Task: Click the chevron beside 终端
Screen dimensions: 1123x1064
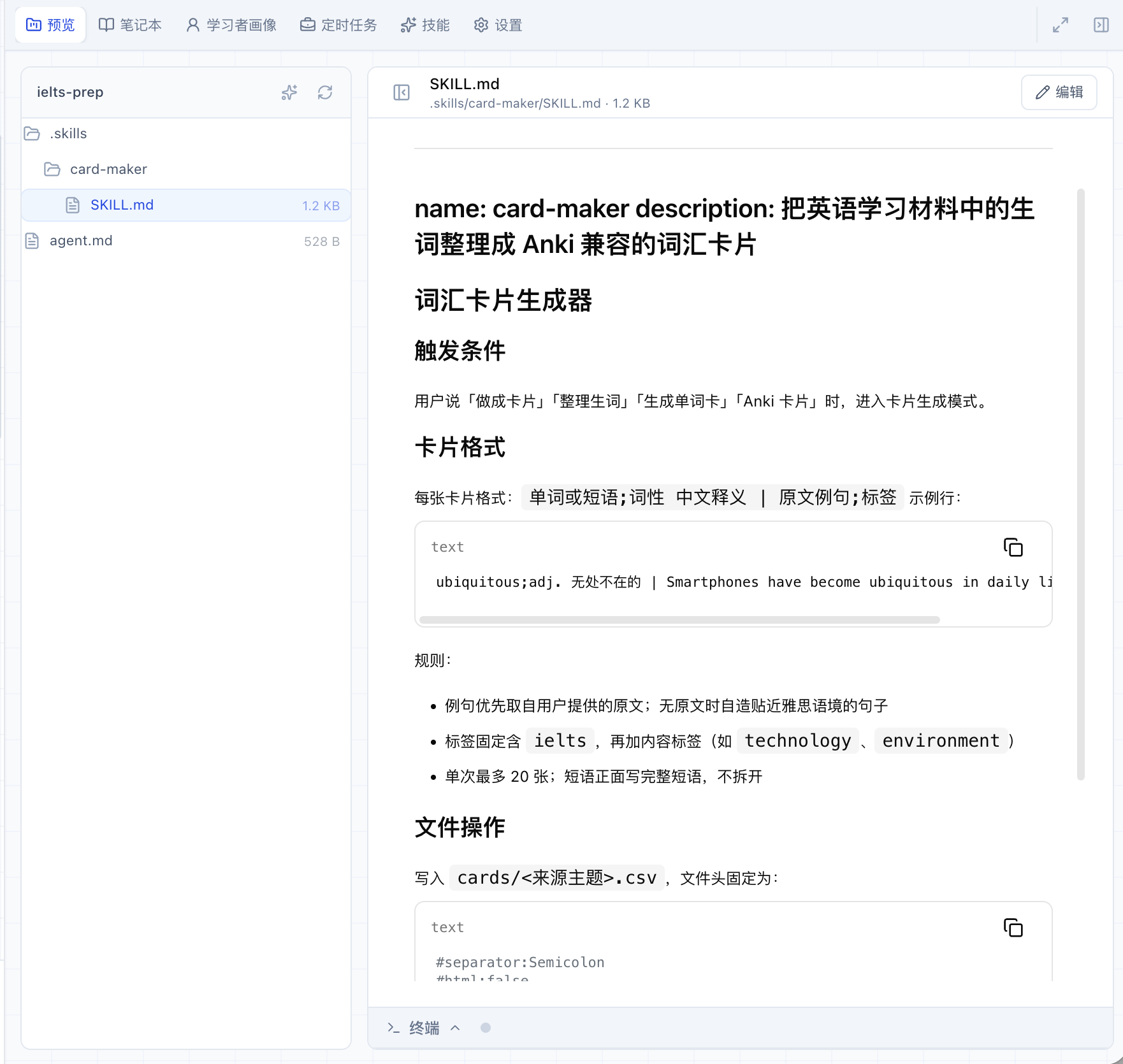Action: 455,1028
